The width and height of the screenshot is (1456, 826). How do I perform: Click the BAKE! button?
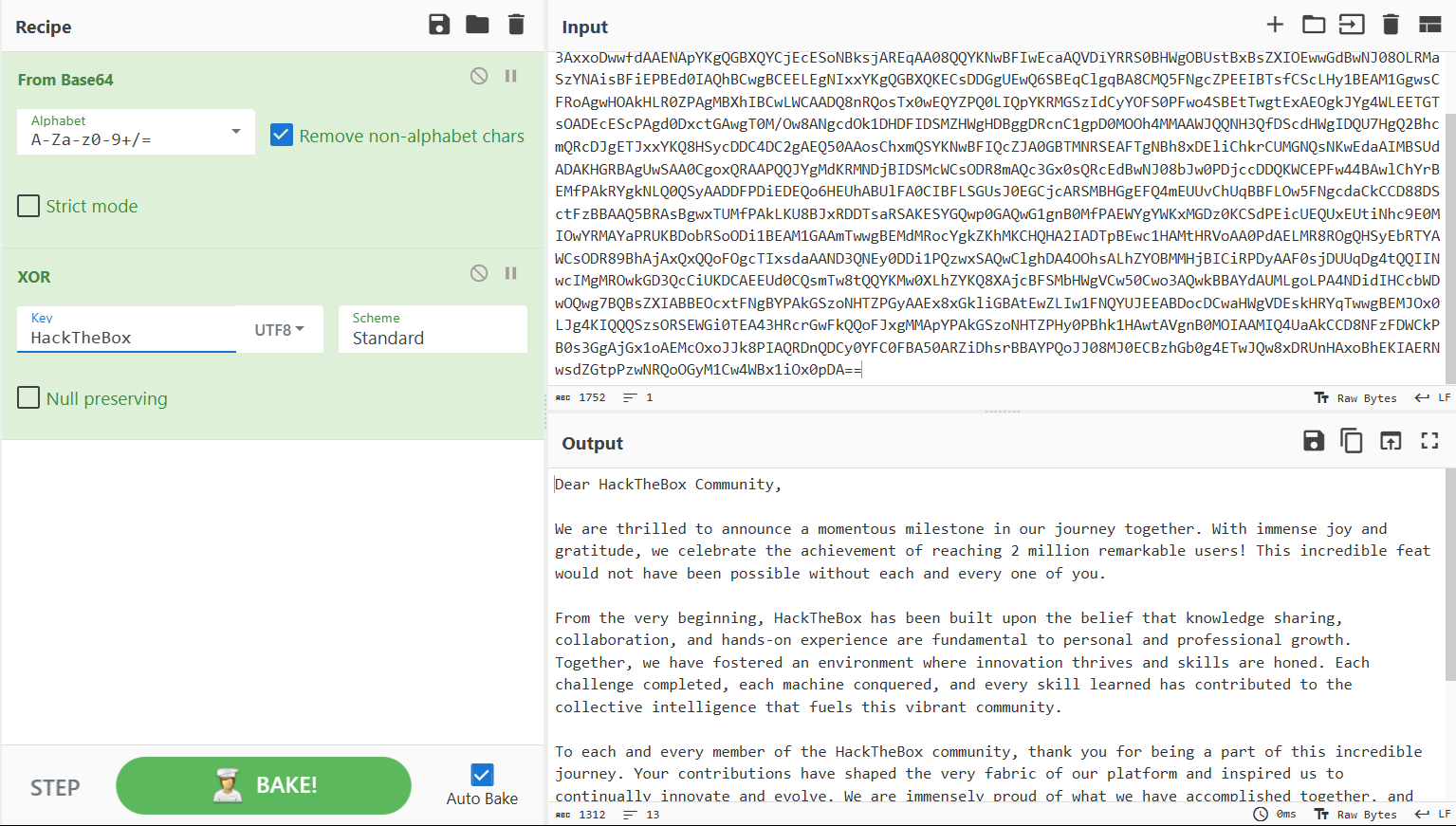tap(264, 785)
